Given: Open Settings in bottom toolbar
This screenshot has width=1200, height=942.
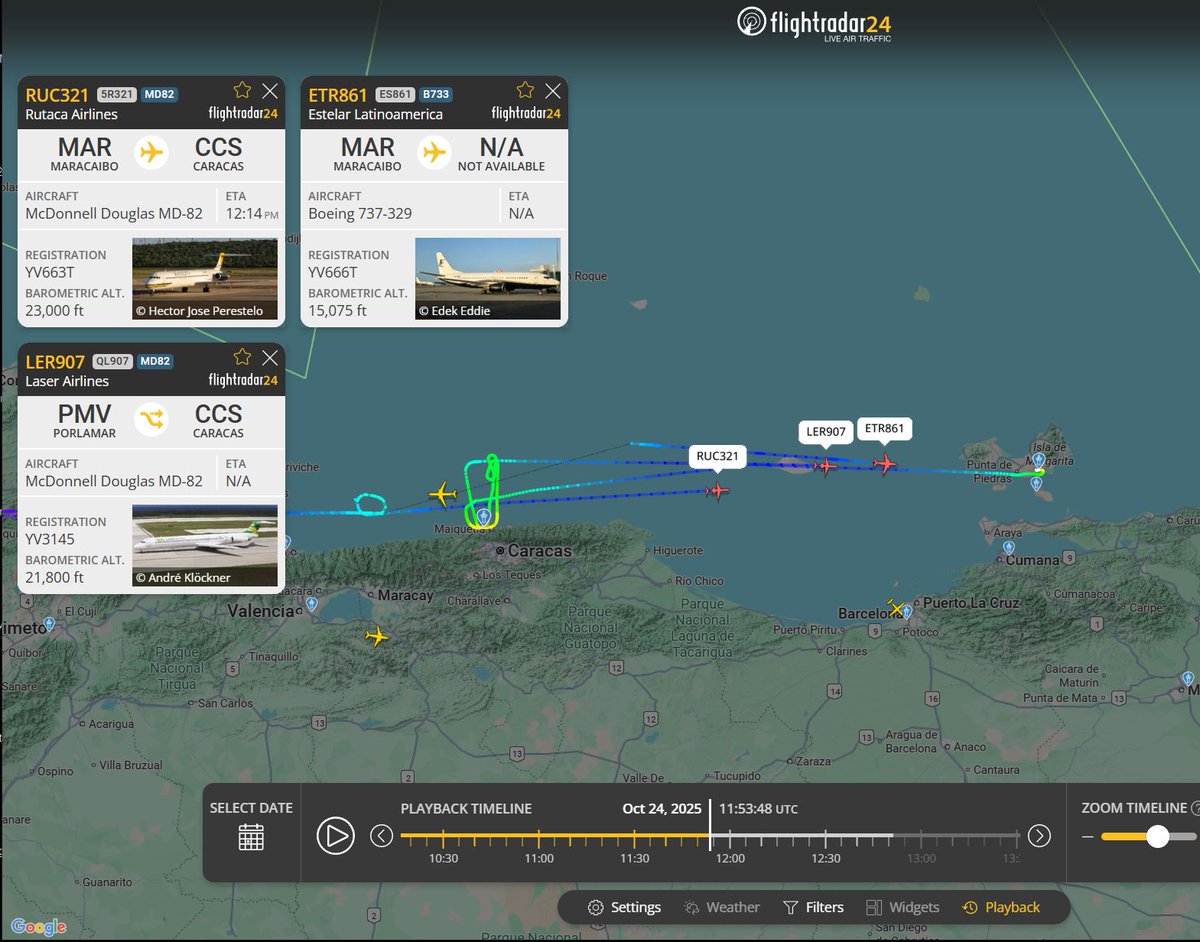Looking at the screenshot, I should [624, 907].
